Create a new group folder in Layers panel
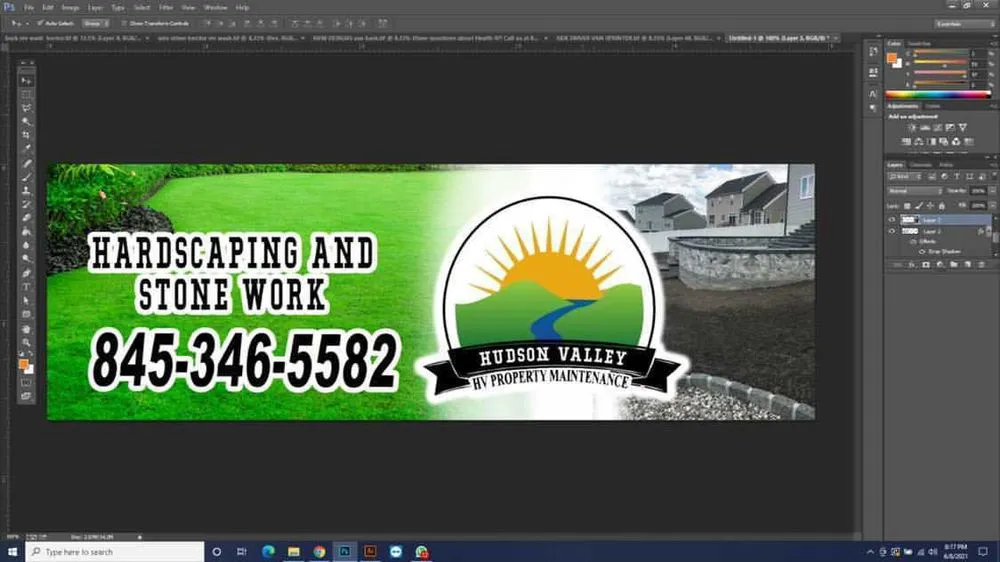1000x562 pixels. point(953,265)
